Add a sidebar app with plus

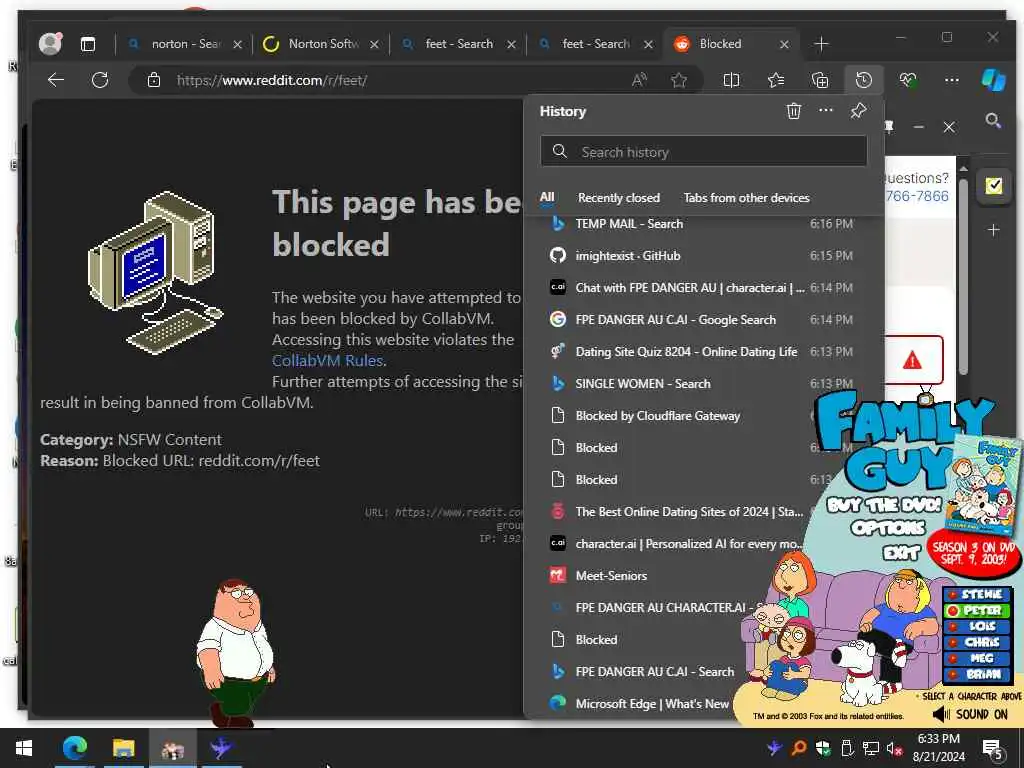993,230
